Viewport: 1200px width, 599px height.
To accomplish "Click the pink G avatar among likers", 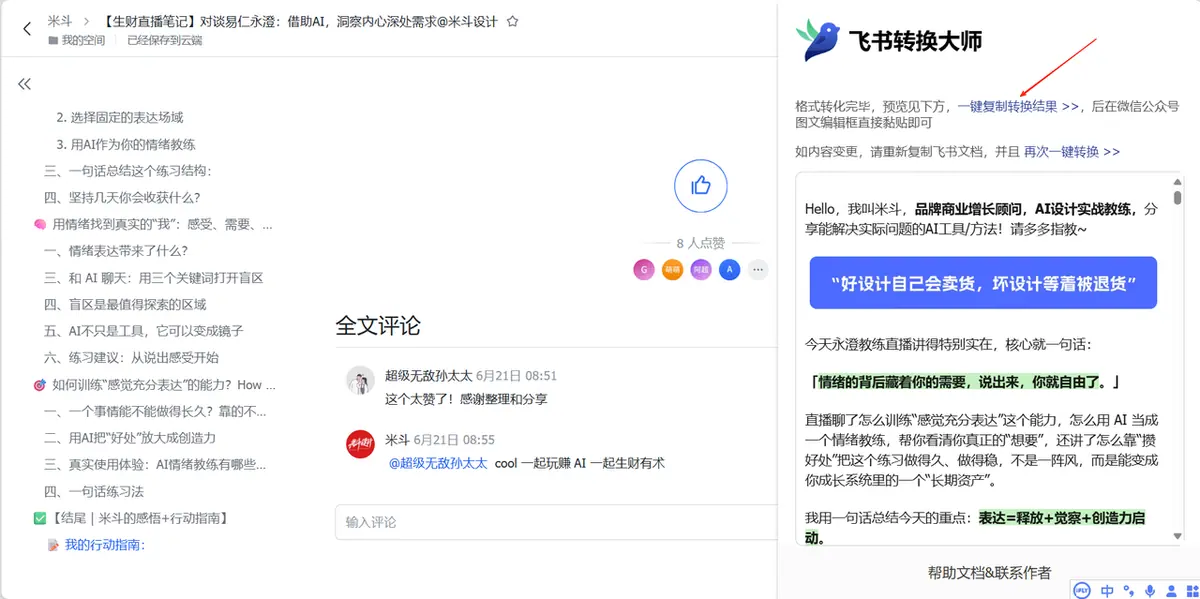I will point(644,269).
